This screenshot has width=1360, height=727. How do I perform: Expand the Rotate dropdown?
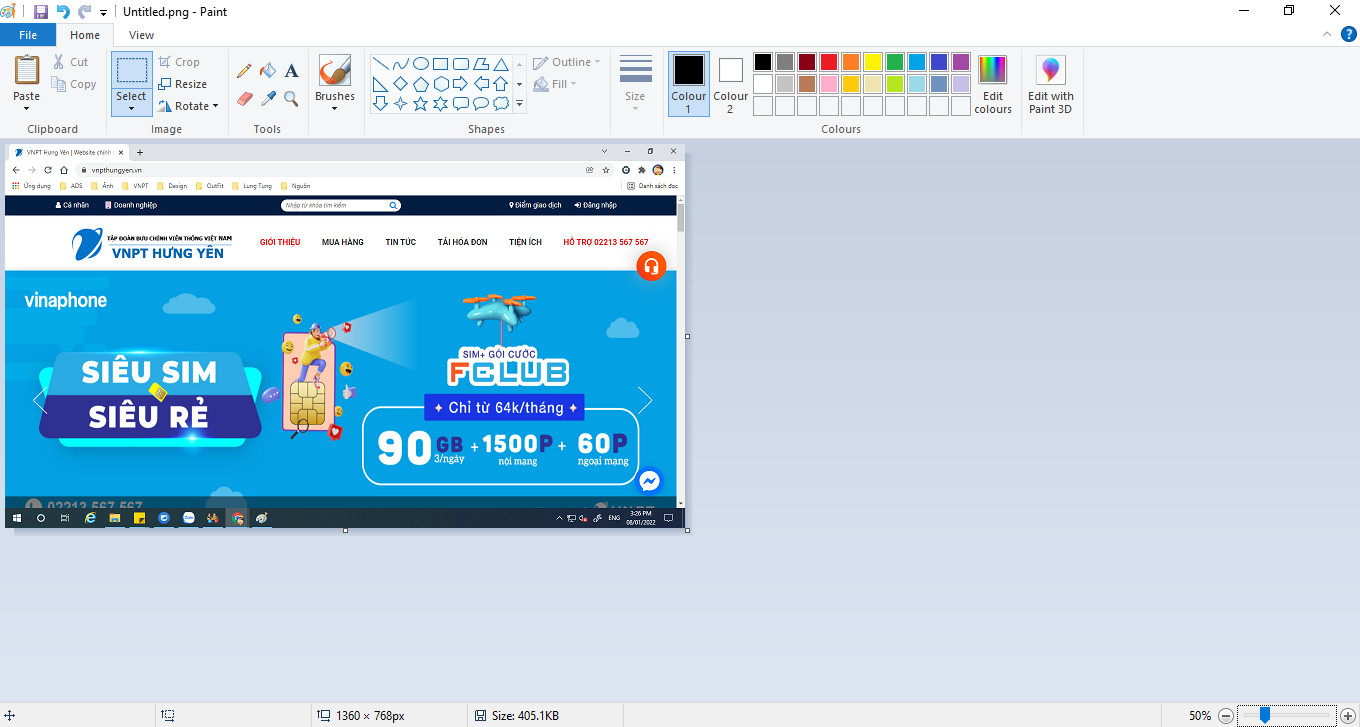click(188, 106)
